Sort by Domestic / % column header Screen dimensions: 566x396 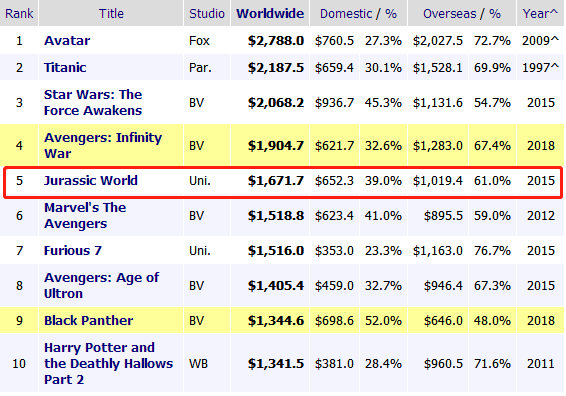point(358,13)
